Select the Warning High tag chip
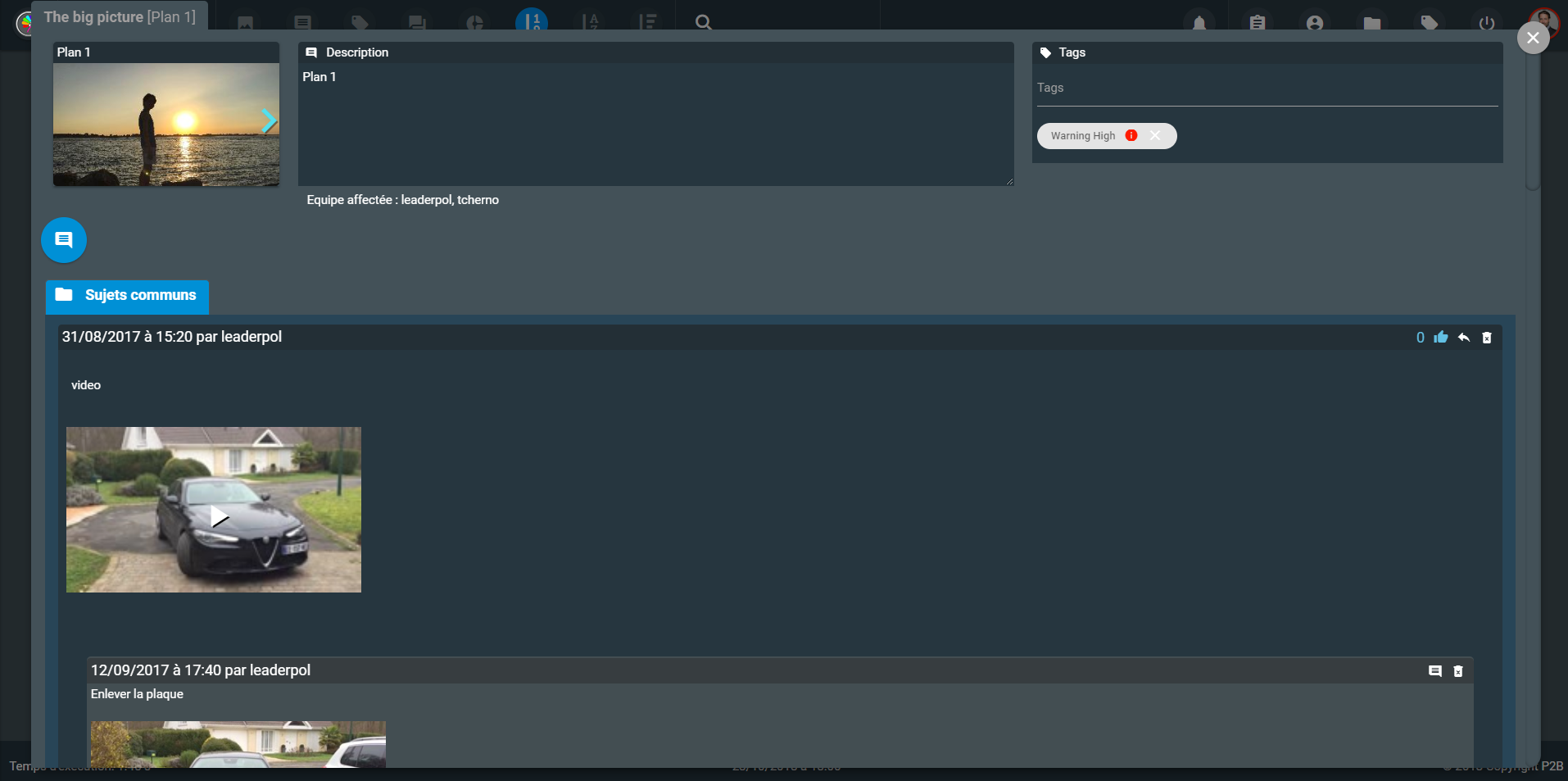 [x=1082, y=136]
